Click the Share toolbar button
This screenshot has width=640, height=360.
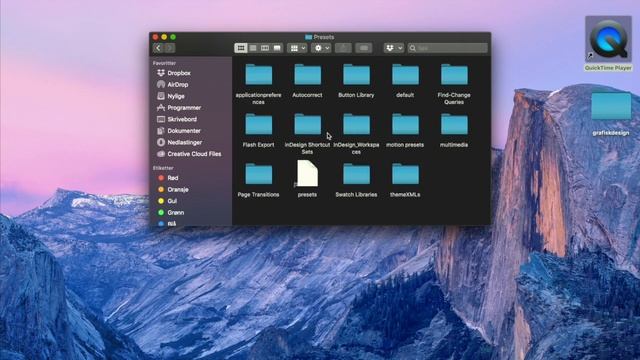343,48
